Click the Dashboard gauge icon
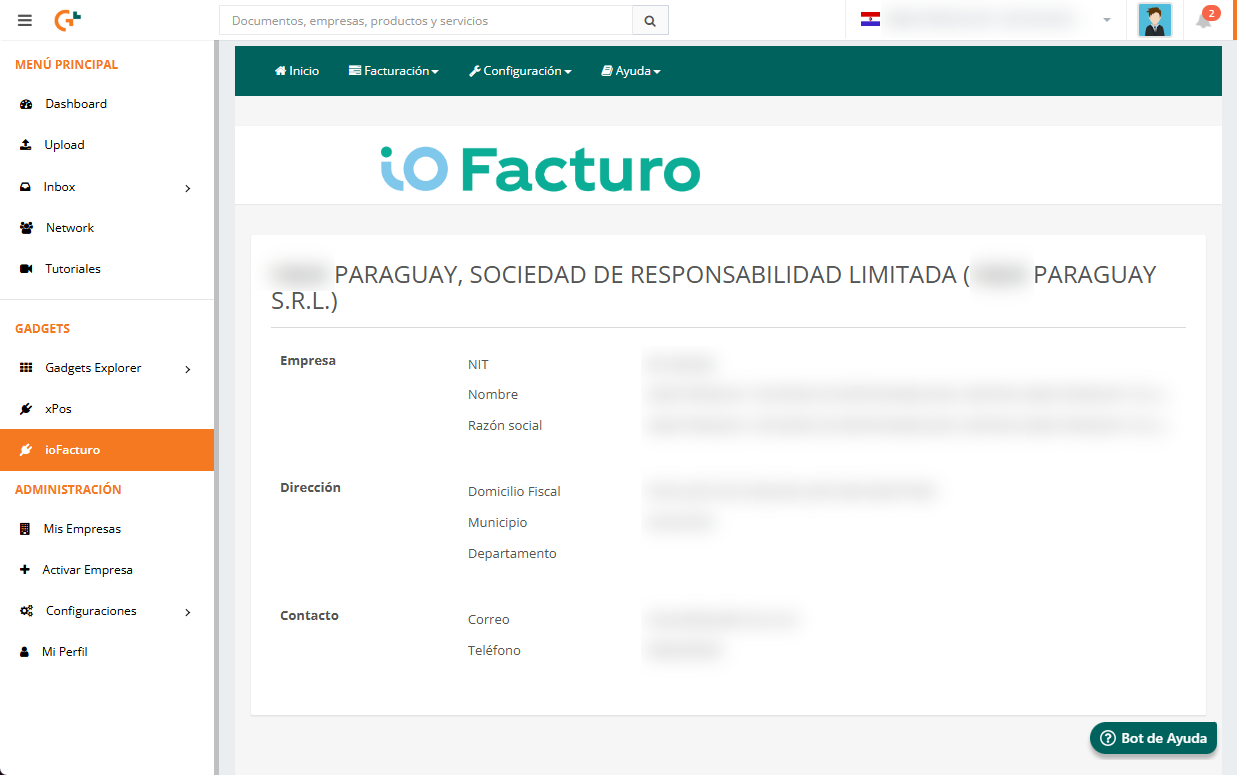The height and width of the screenshot is (775, 1237). pyautogui.click(x=26, y=104)
